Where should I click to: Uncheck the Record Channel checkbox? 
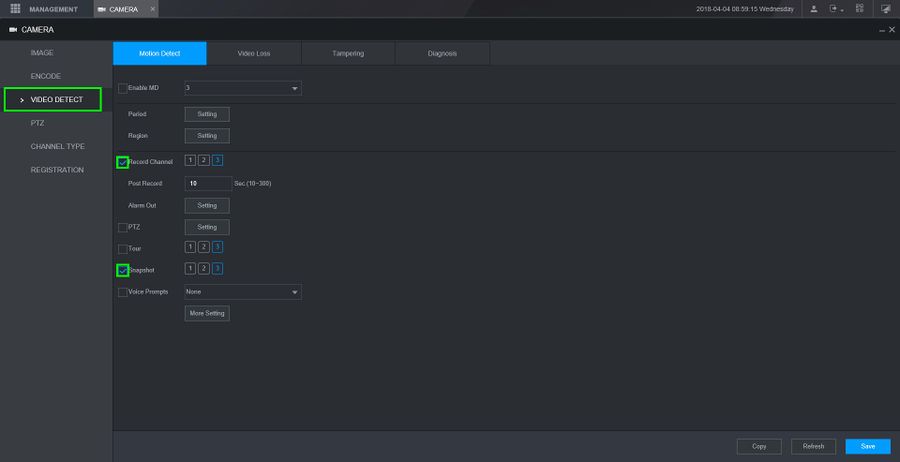point(122,162)
